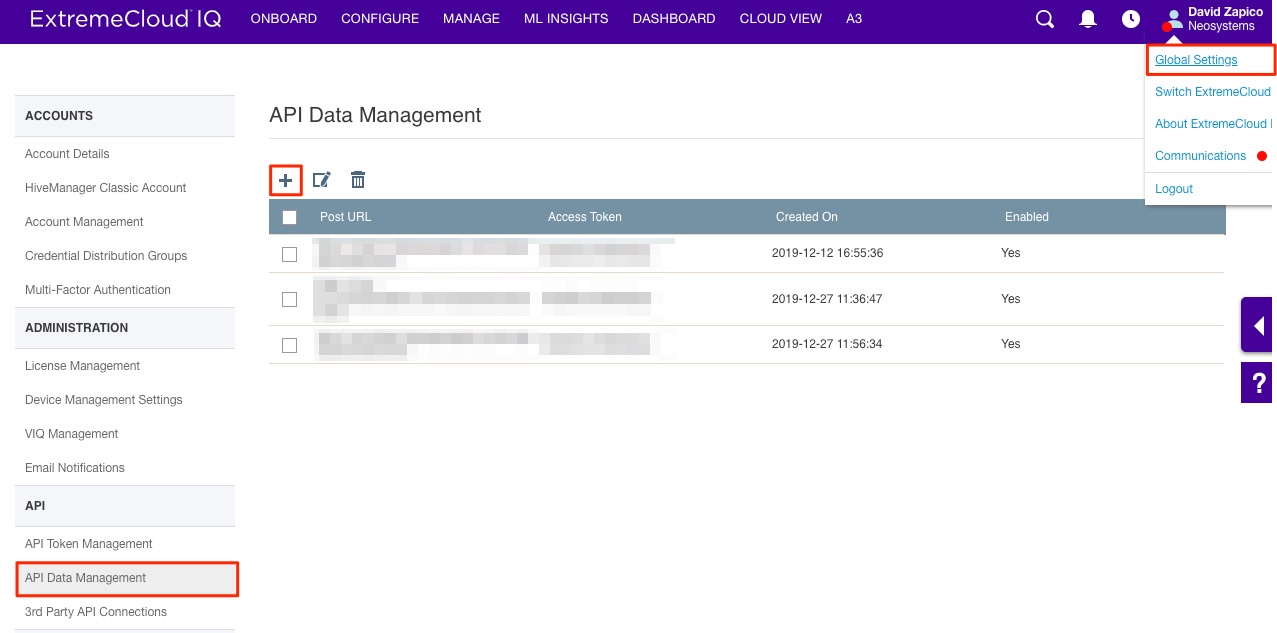Open Email Notifications settings
The image size is (1277, 633).
75,468
